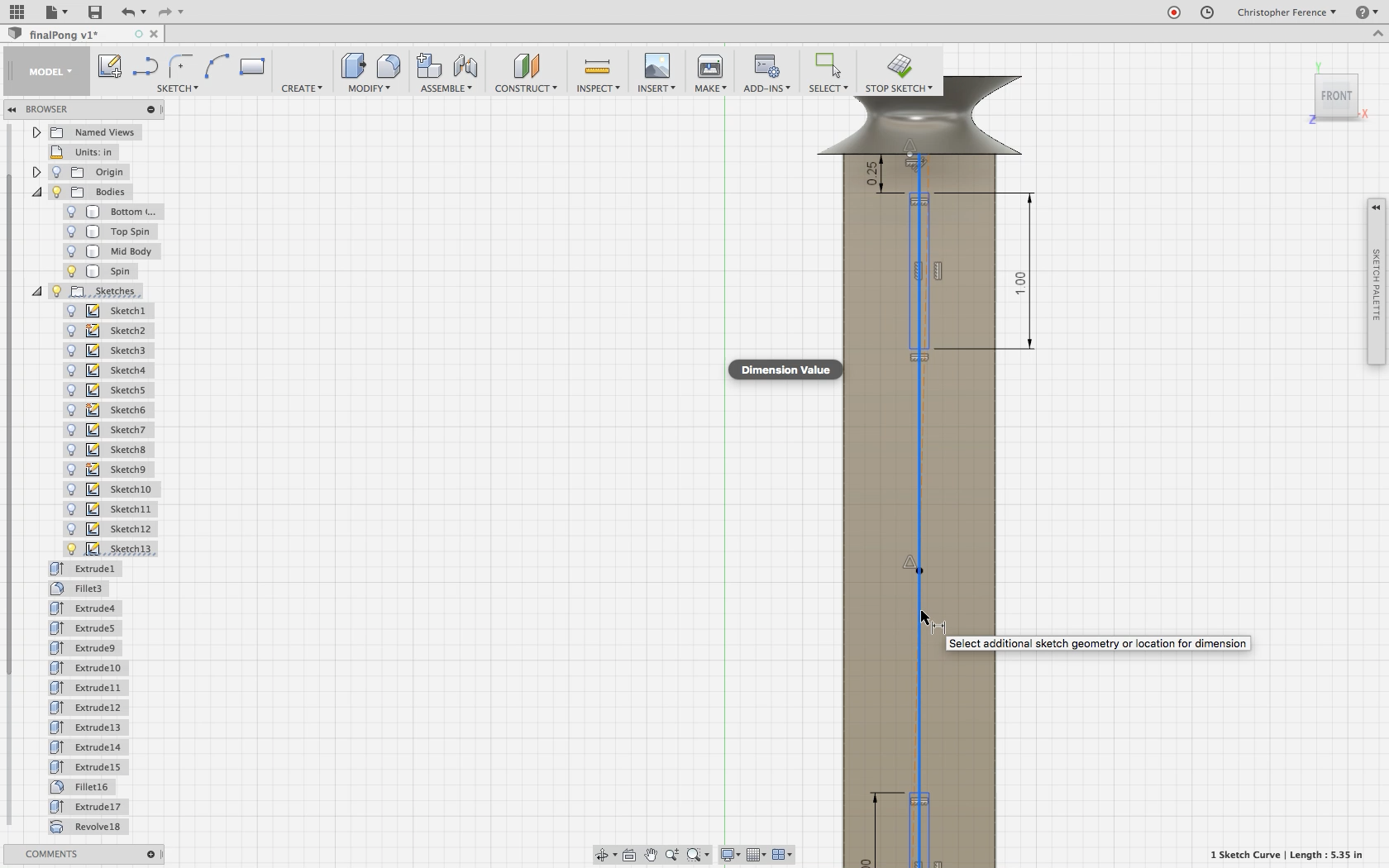Expand the Origin folder
Screen dimensions: 1389x868
36,172
